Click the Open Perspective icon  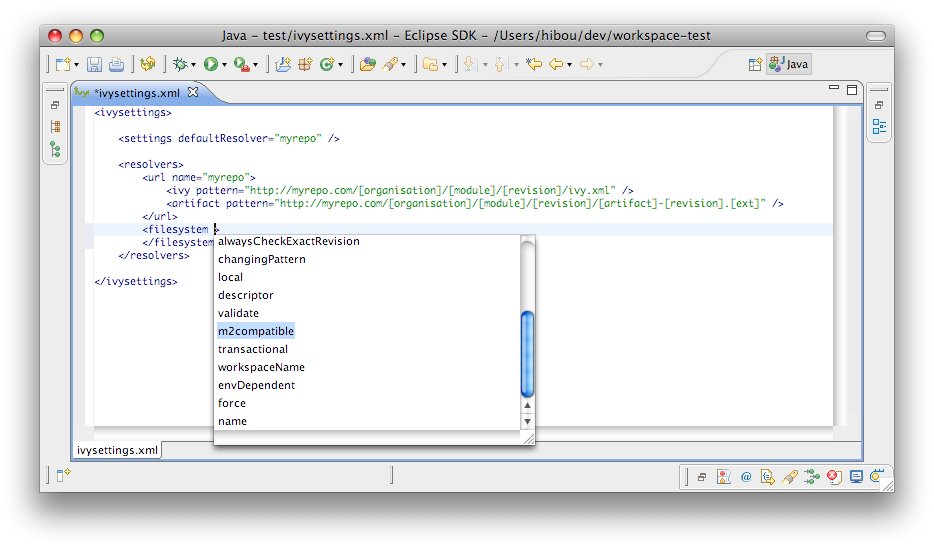(x=755, y=64)
